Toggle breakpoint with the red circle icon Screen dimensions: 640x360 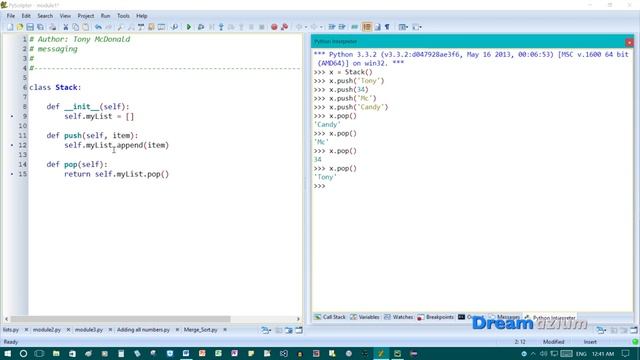(274, 27)
